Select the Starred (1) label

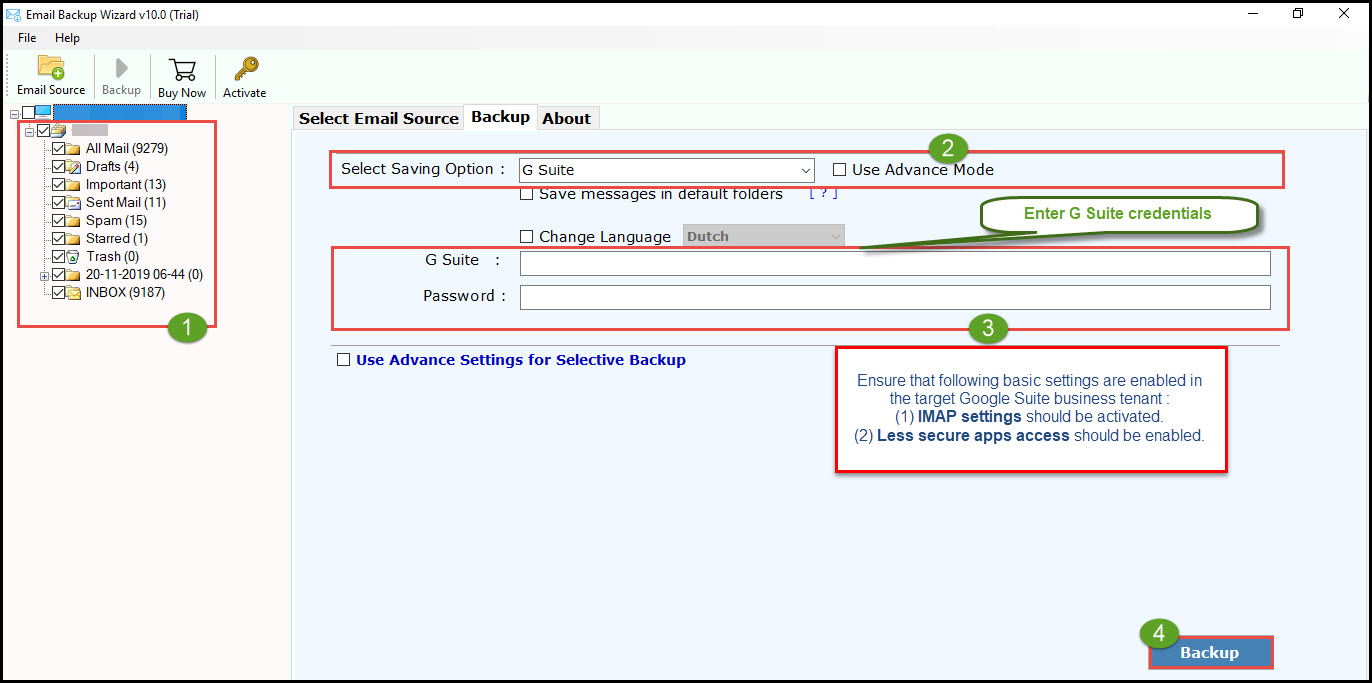pyautogui.click(x=117, y=239)
